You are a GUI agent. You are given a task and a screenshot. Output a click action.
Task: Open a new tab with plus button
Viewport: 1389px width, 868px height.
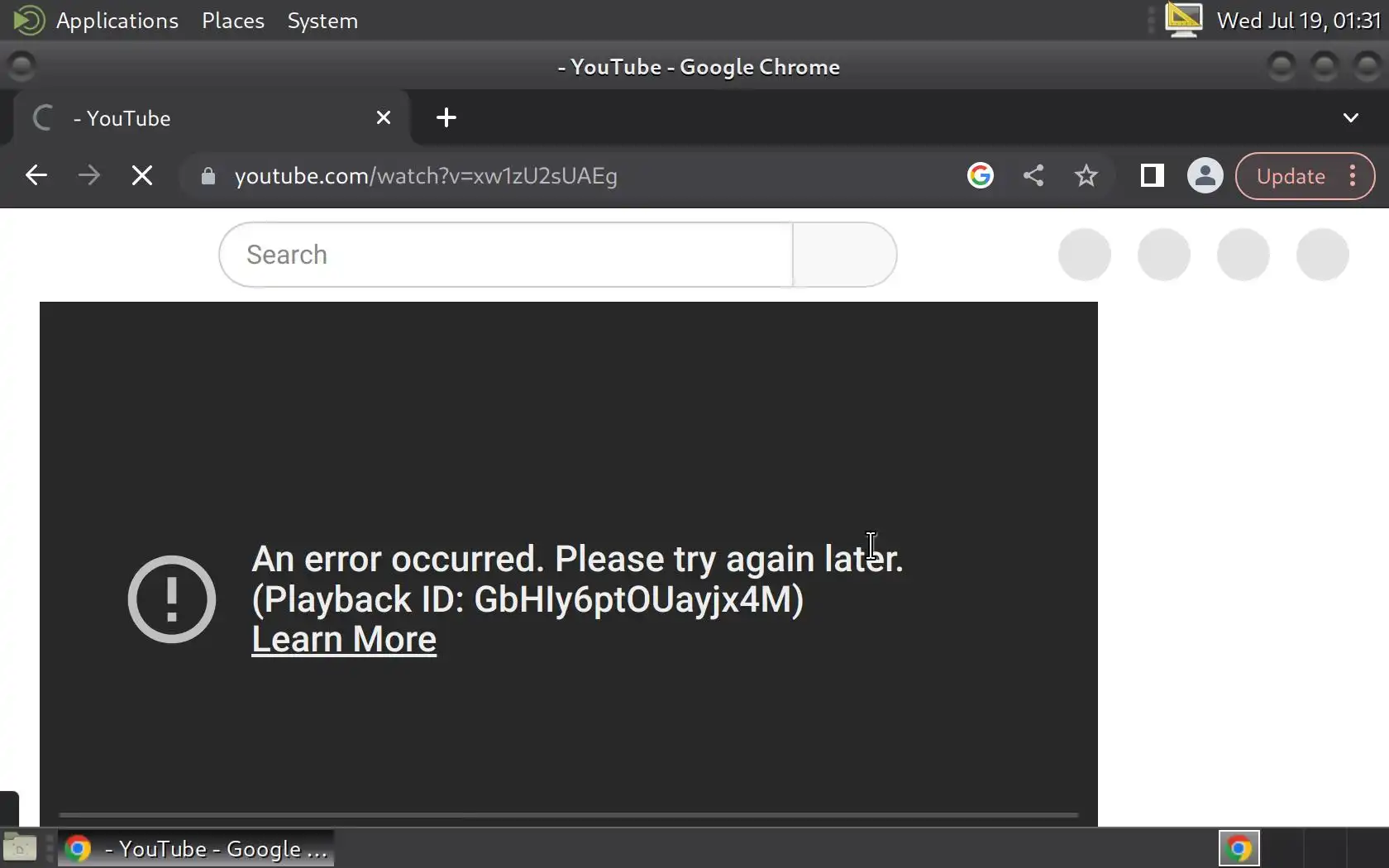(446, 117)
